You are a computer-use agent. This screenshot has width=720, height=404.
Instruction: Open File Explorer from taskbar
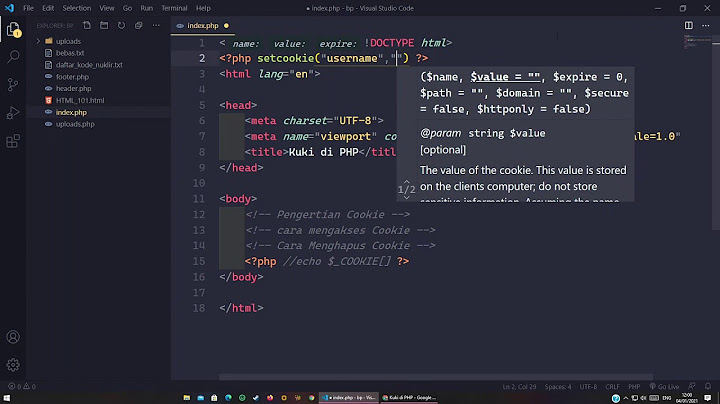pos(186,398)
